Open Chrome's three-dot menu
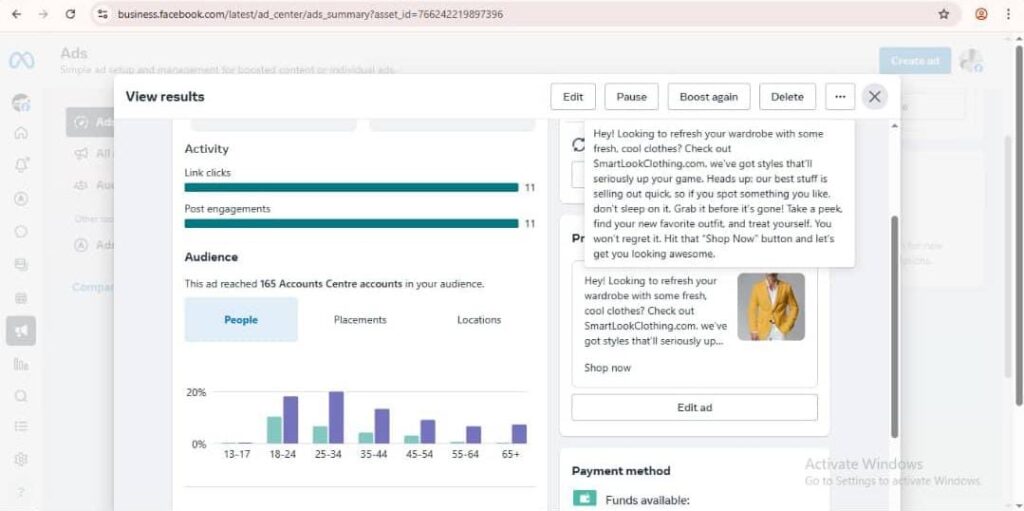The image size is (1024, 511). (1008, 14)
